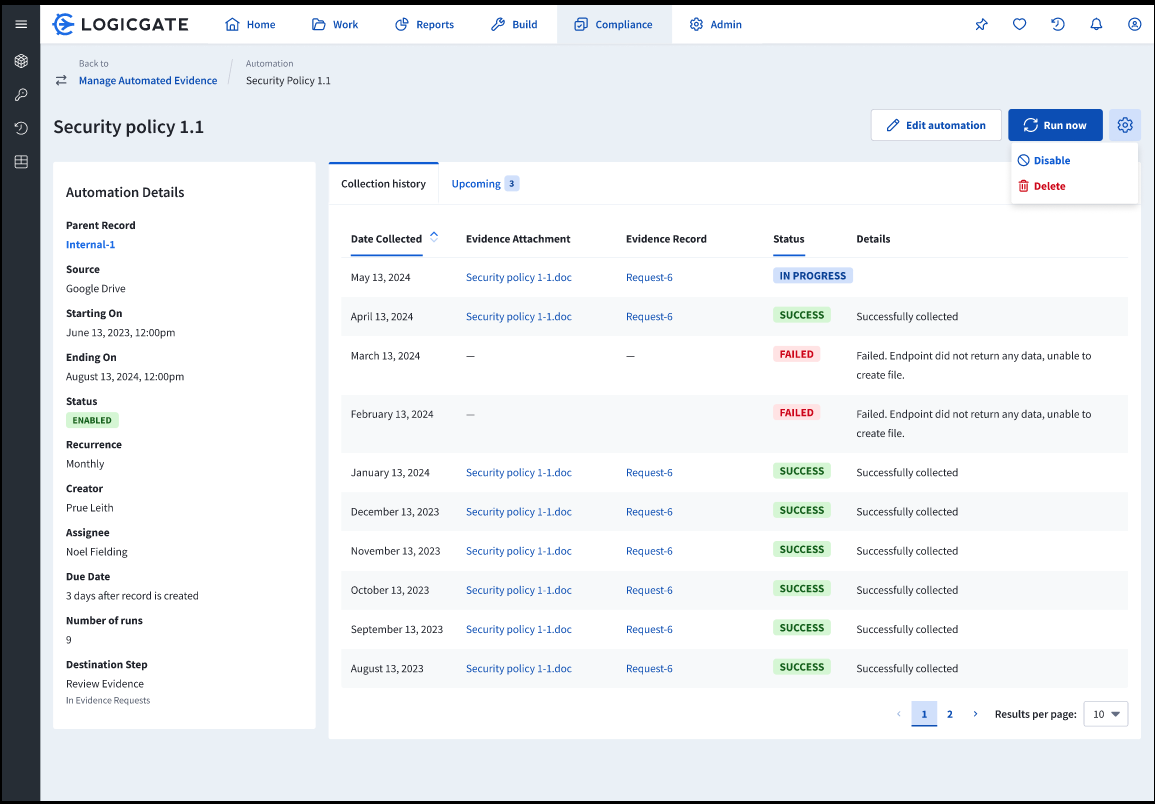Click FAILED badge in March 13, 2024 row
Screen dimensions: 1155x804
point(796,354)
